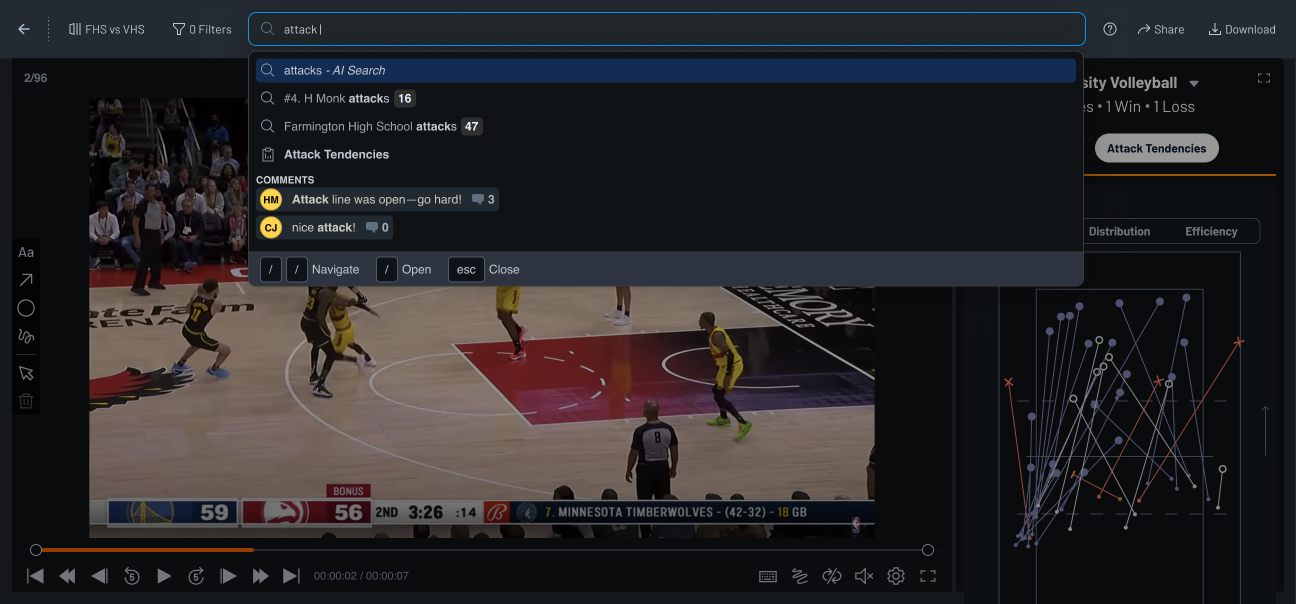Step back one frame
The image size is (1296, 604).
99,576
